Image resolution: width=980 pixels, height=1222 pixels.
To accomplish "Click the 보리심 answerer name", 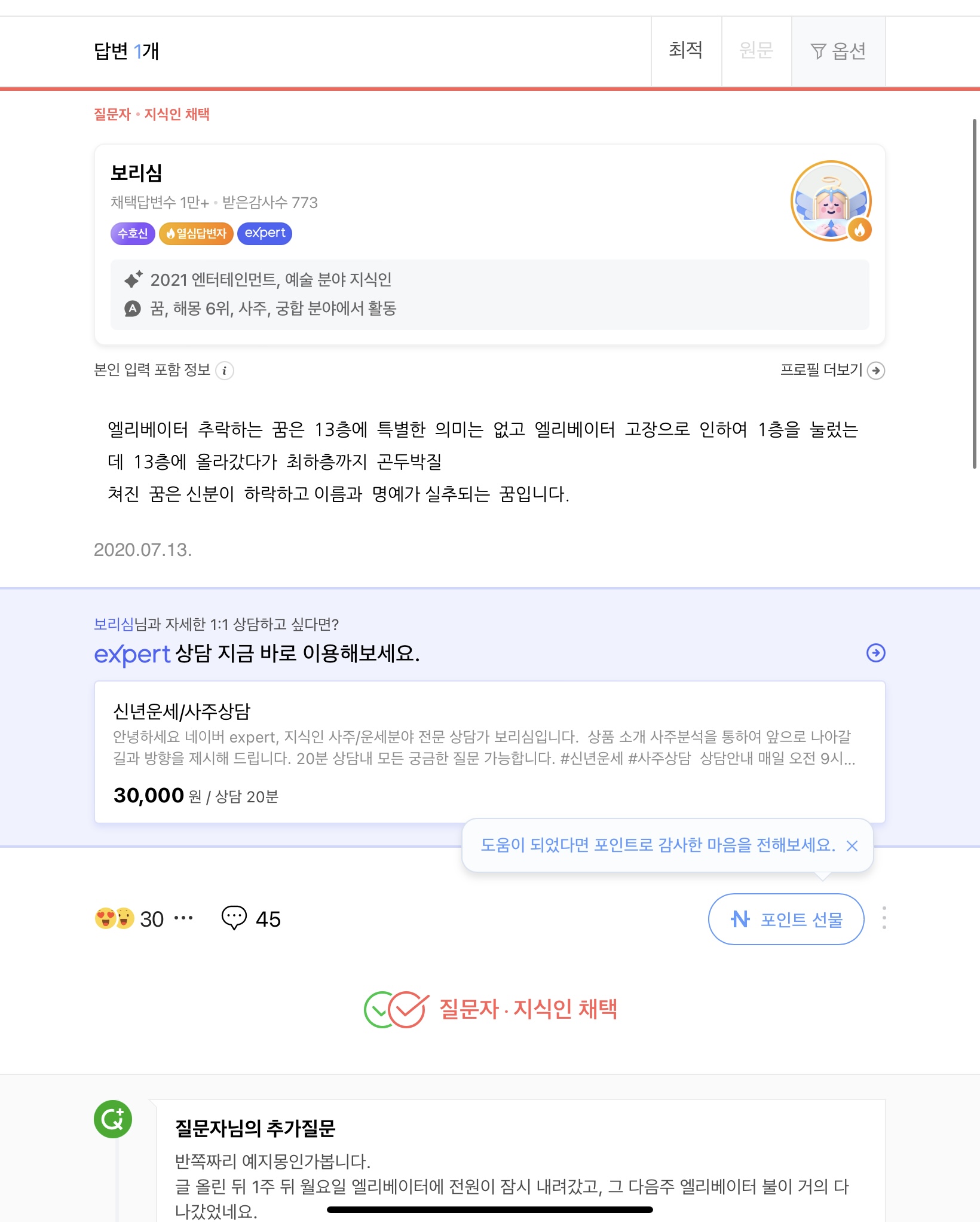I will [136, 173].
